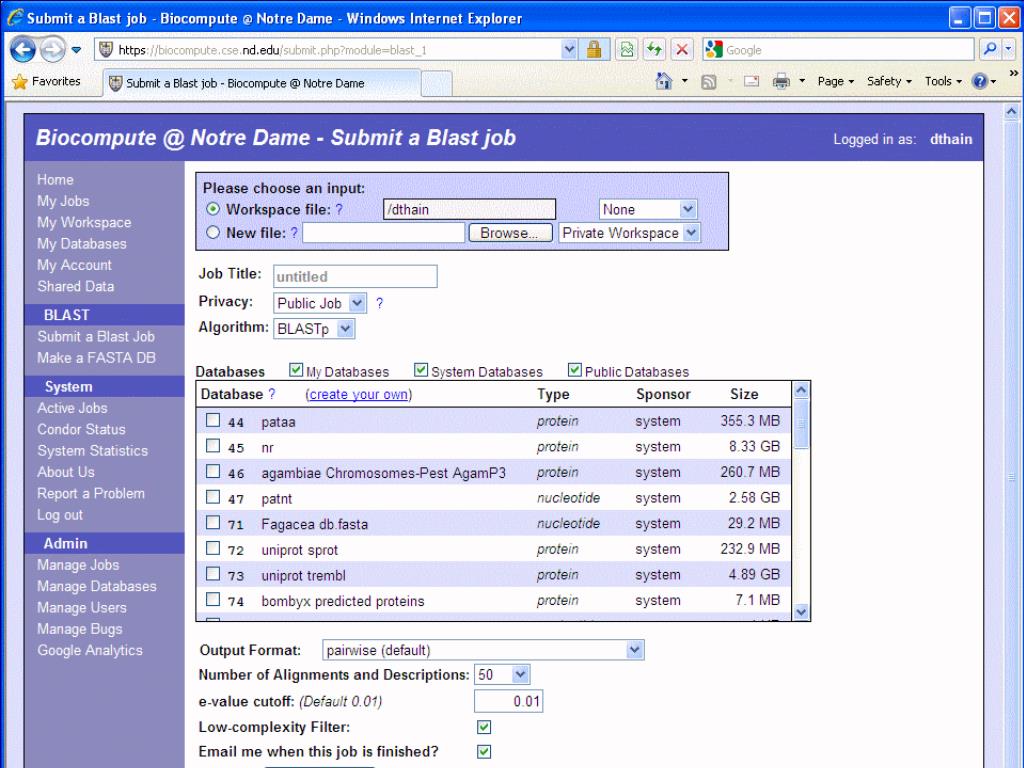Open the Tools menu
Screen dimensions: 1024x768
943,82
